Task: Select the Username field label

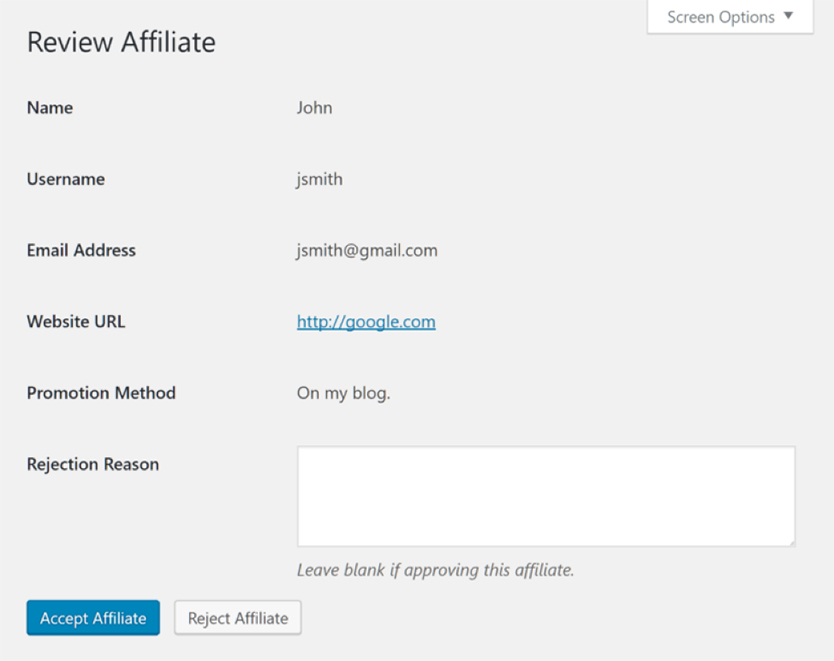Action: 66,179
